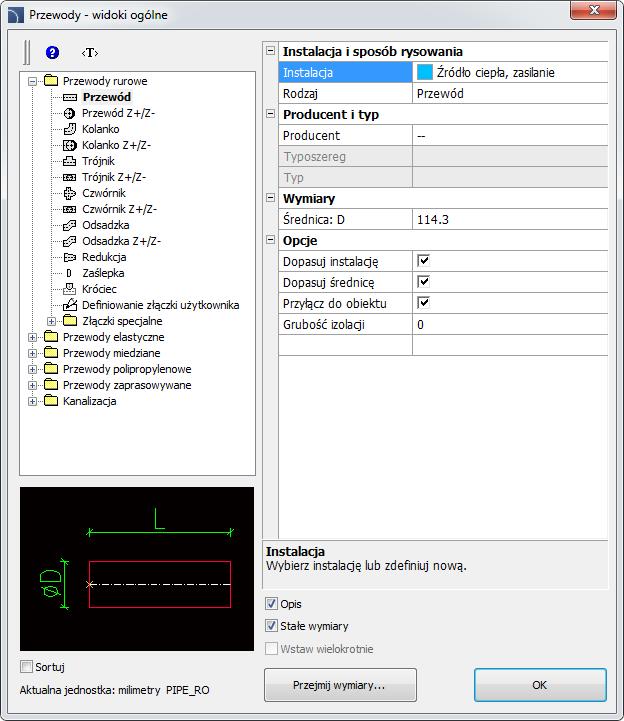Click the Przewody polipropylenowe folder icon
624x721 pixels.
coord(51,369)
